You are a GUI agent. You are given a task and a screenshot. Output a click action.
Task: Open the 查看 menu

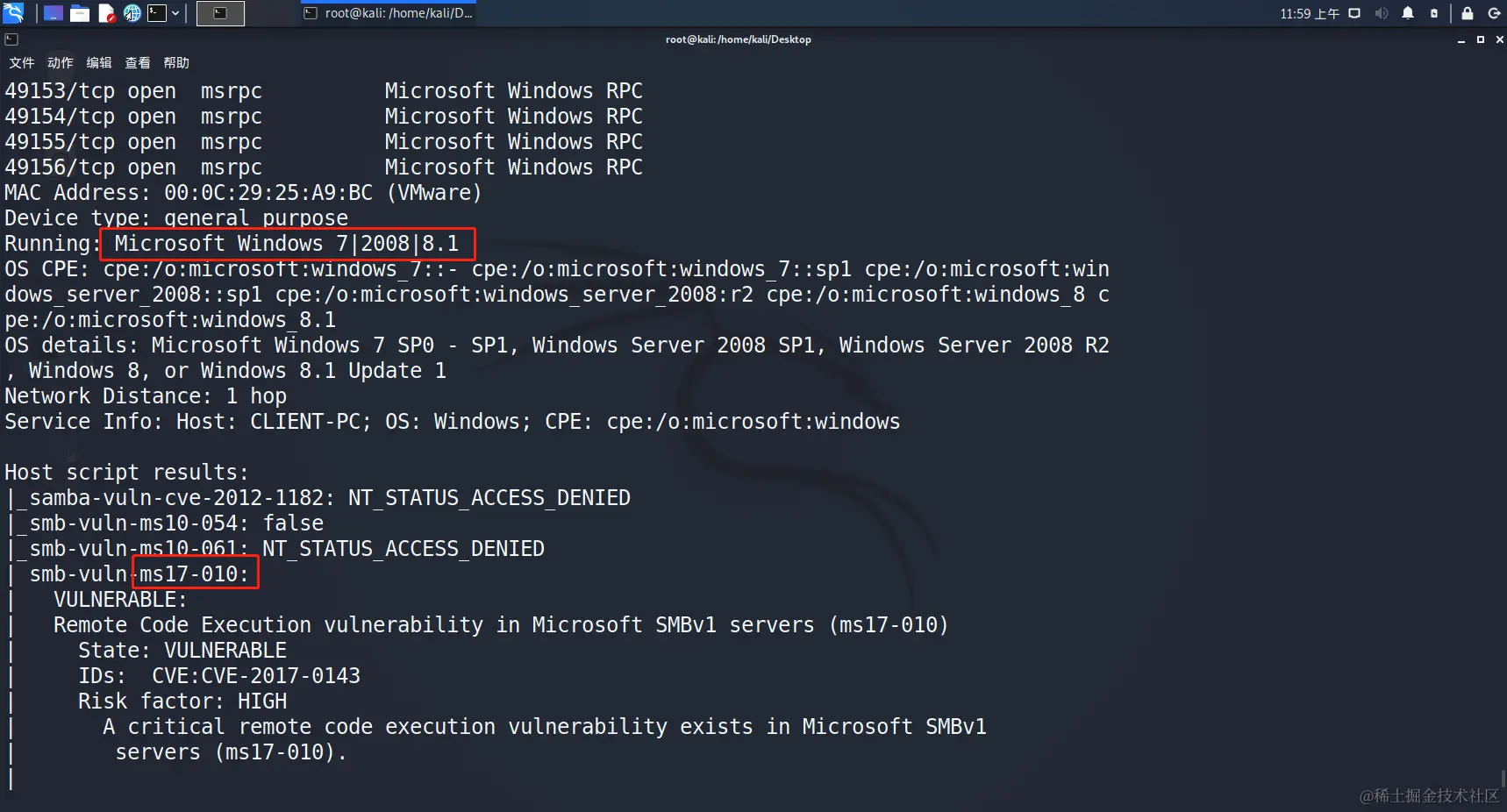(138, 63)
